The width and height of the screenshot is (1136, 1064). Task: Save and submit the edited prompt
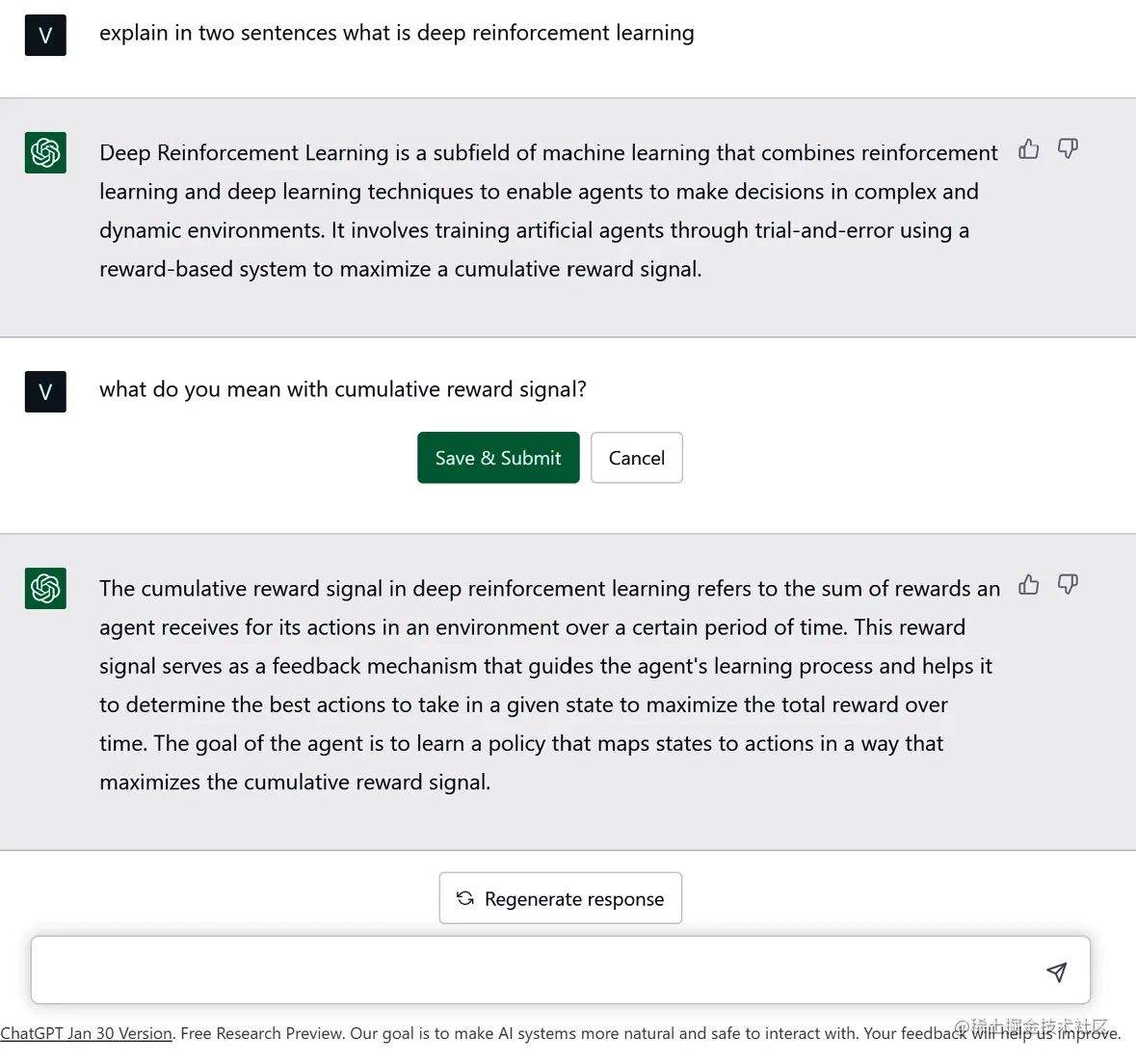coord(498,458)
